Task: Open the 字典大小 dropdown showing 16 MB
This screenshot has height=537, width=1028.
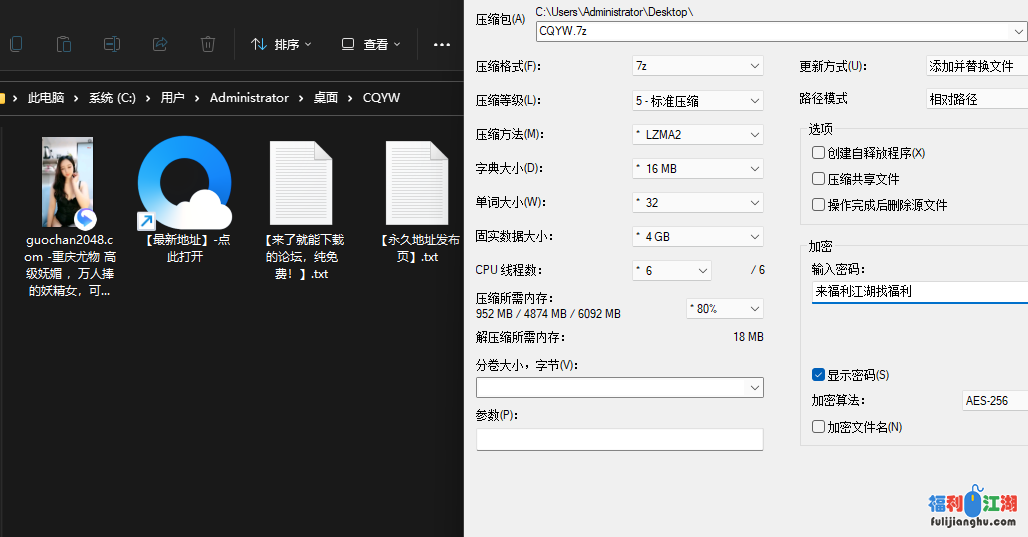Action: click(x=698, y=169)
